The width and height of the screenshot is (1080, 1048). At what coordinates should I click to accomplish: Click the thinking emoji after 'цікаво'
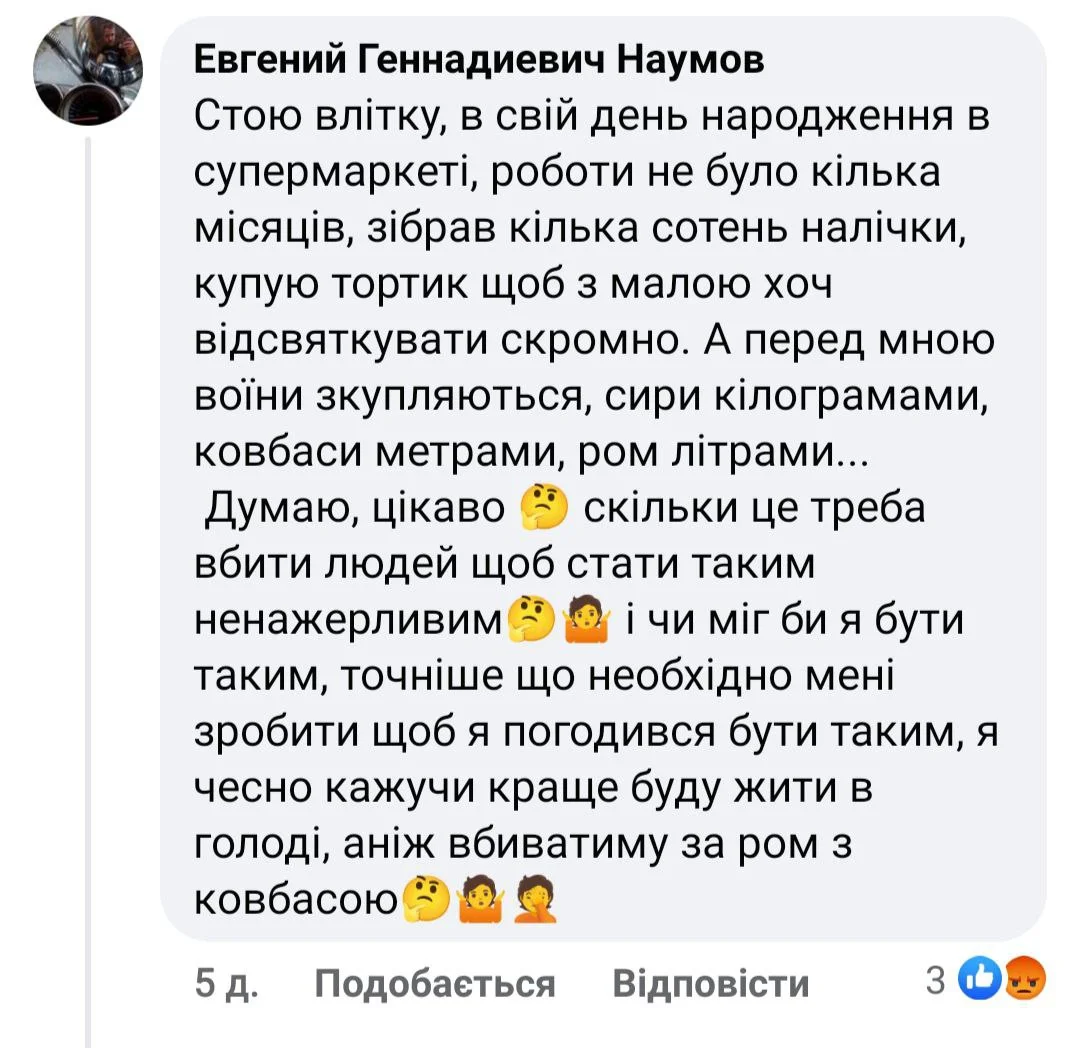[544, 511]
